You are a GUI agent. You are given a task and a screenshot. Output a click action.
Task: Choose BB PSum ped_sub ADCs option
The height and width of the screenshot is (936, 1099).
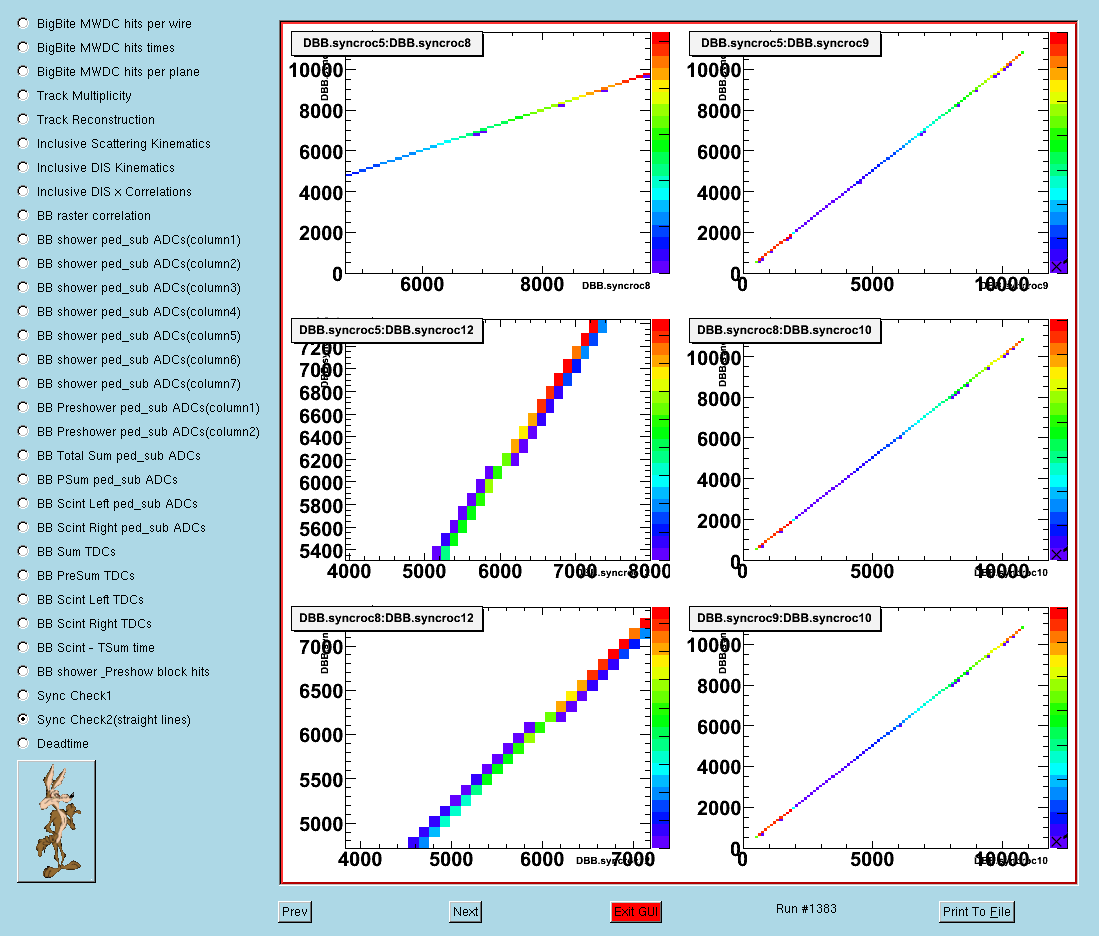(23, 479)
